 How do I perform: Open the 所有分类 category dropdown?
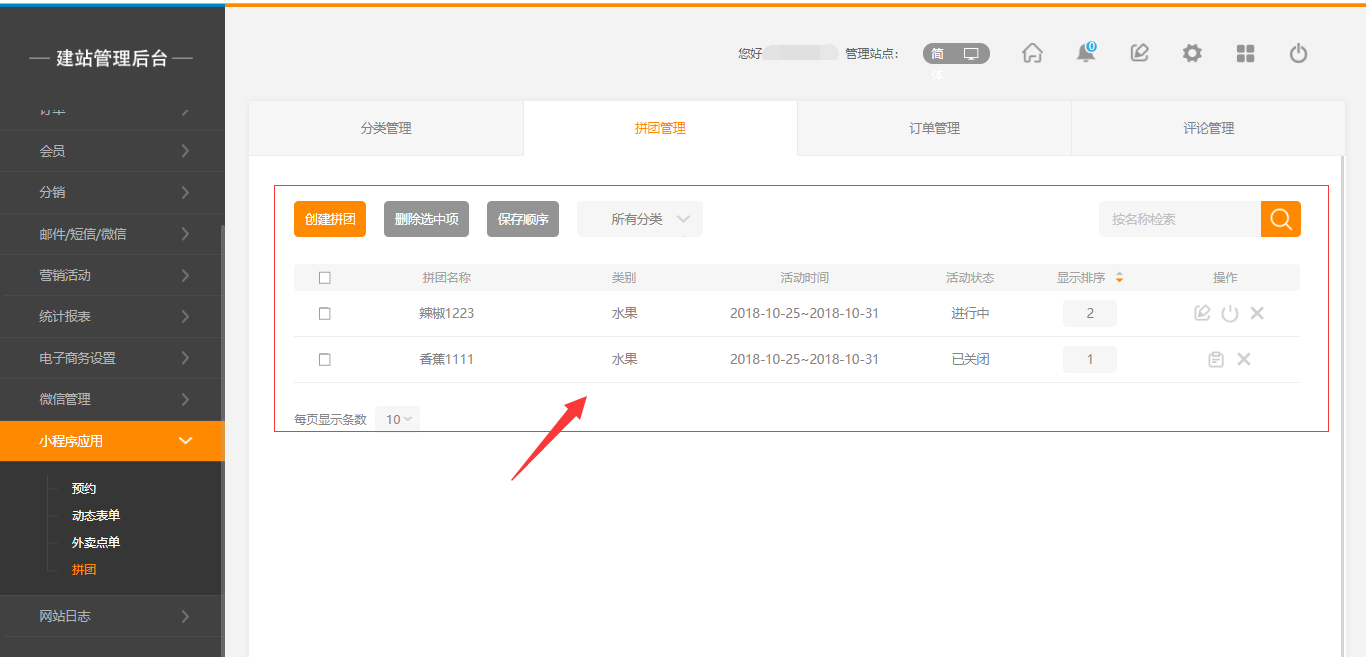click(640, 219)
